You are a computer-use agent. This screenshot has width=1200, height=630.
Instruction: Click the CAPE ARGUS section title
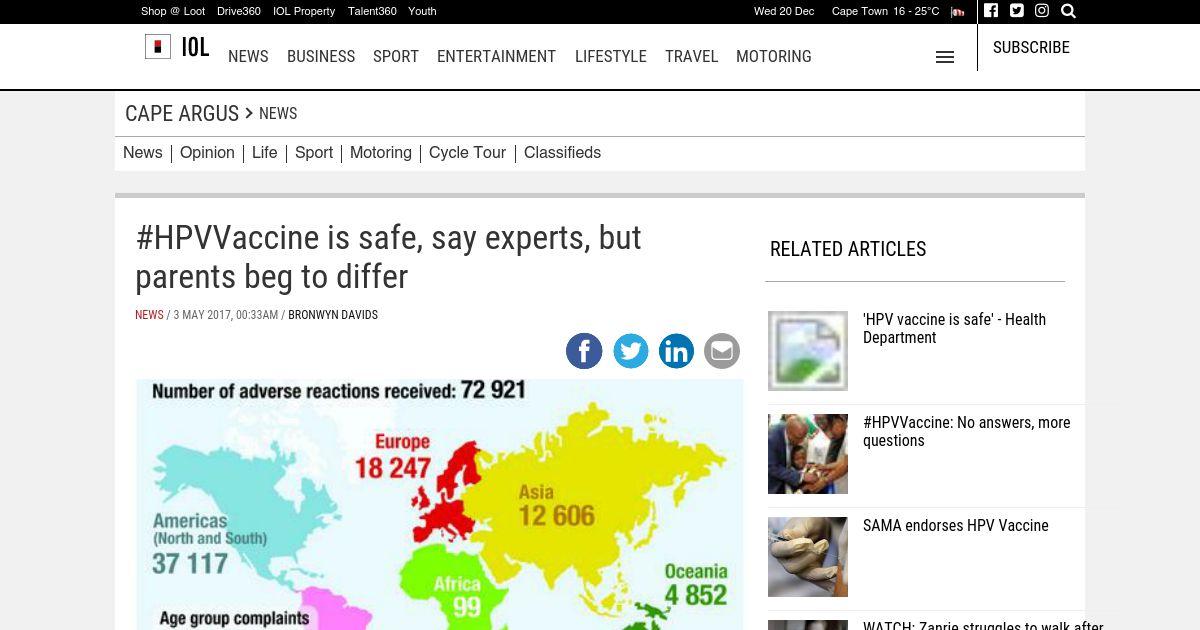[x=182, y=114]
